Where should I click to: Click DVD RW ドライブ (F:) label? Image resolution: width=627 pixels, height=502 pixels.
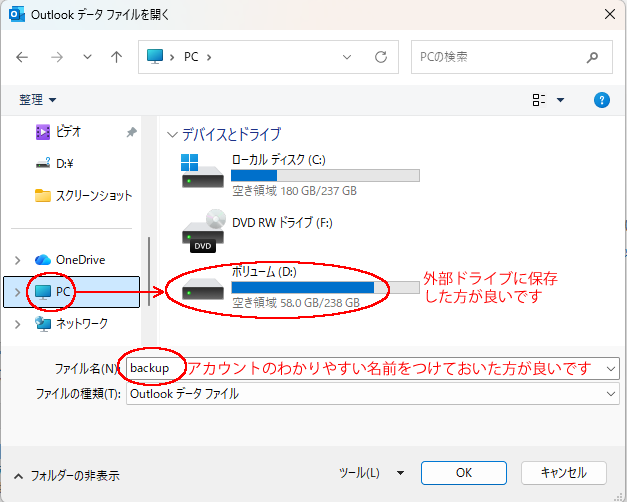282,222
